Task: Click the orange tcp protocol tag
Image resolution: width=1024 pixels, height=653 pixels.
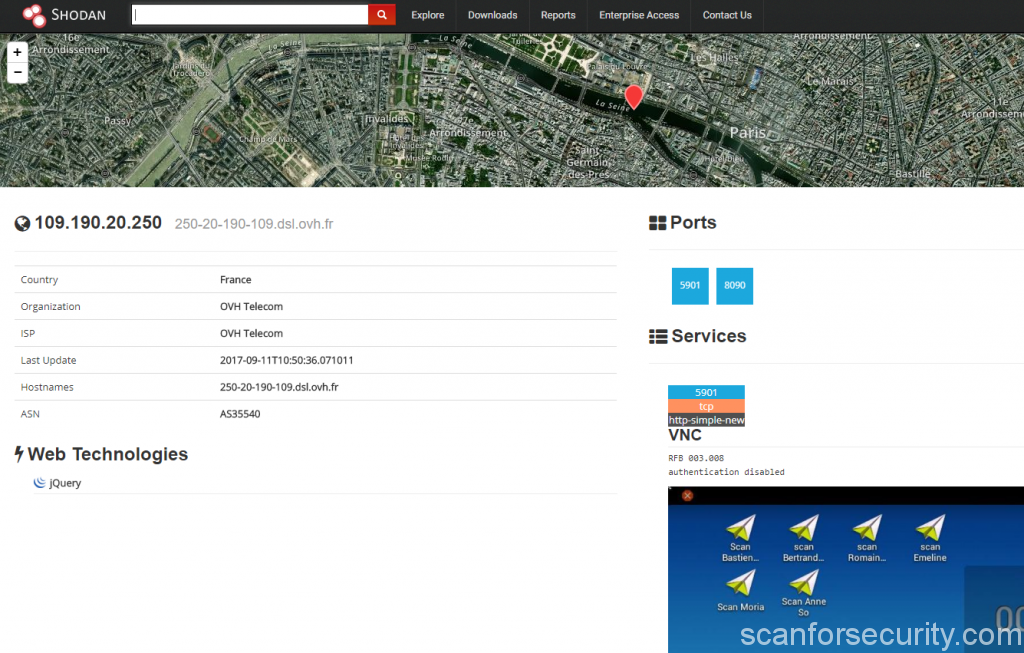Action: tap(706, 406)
